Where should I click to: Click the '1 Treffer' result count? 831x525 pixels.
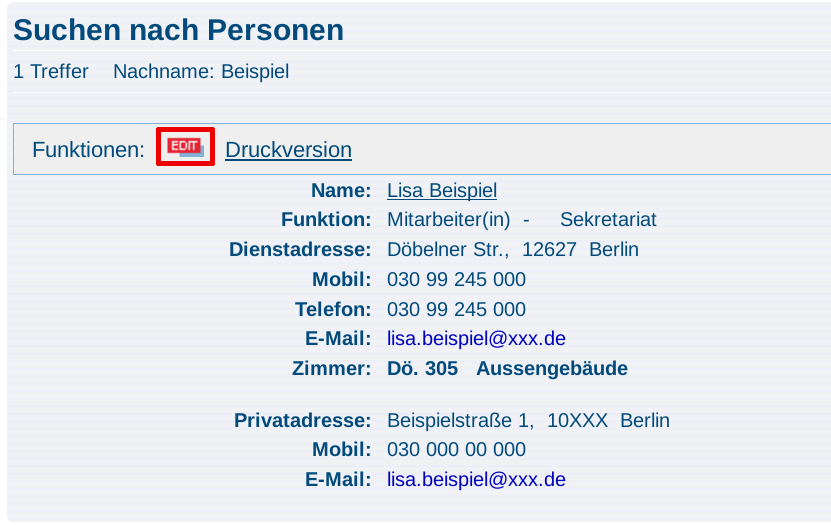(x=51, y=72)
